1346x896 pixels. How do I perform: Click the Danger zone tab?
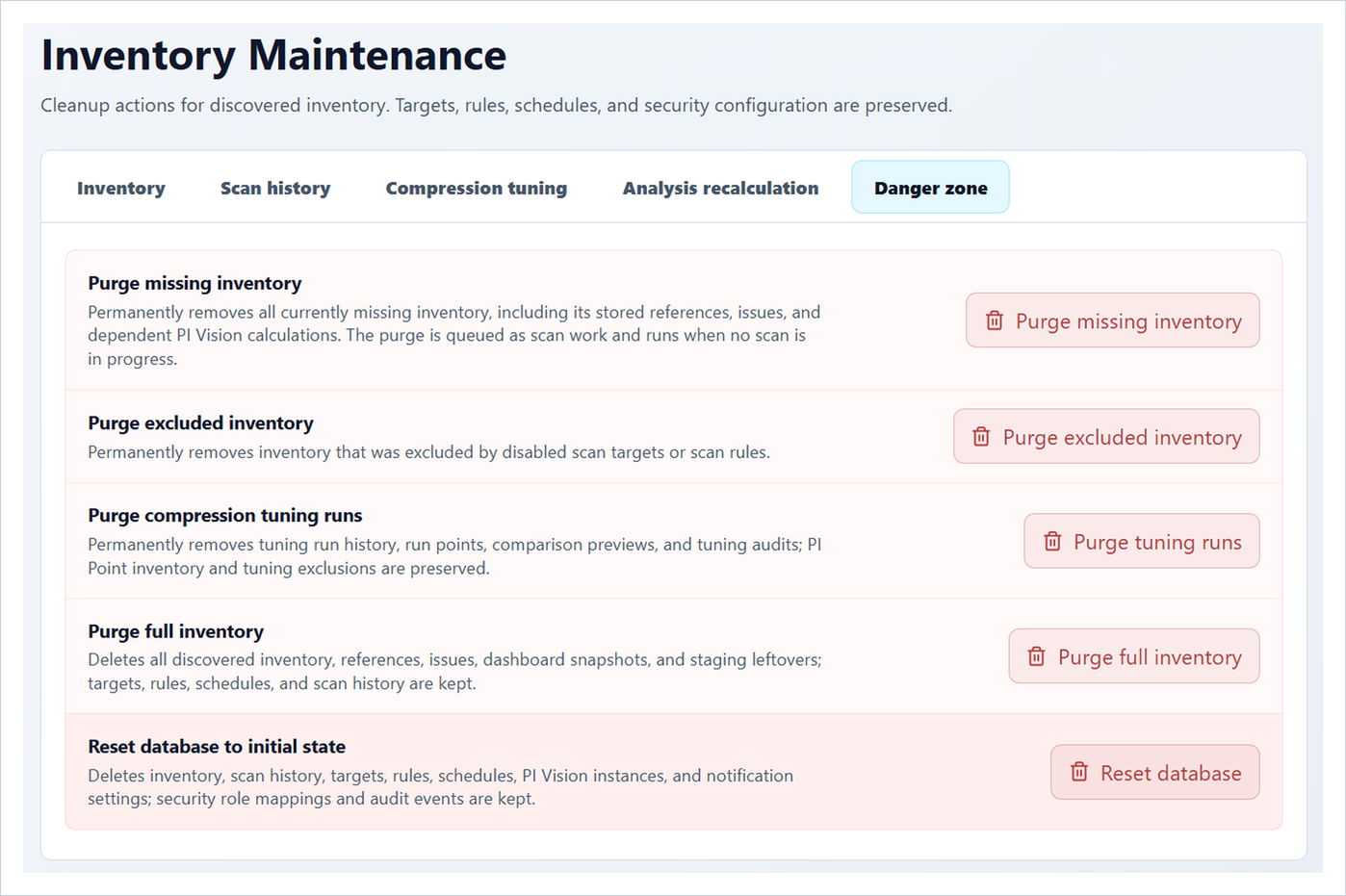[931, 188]
